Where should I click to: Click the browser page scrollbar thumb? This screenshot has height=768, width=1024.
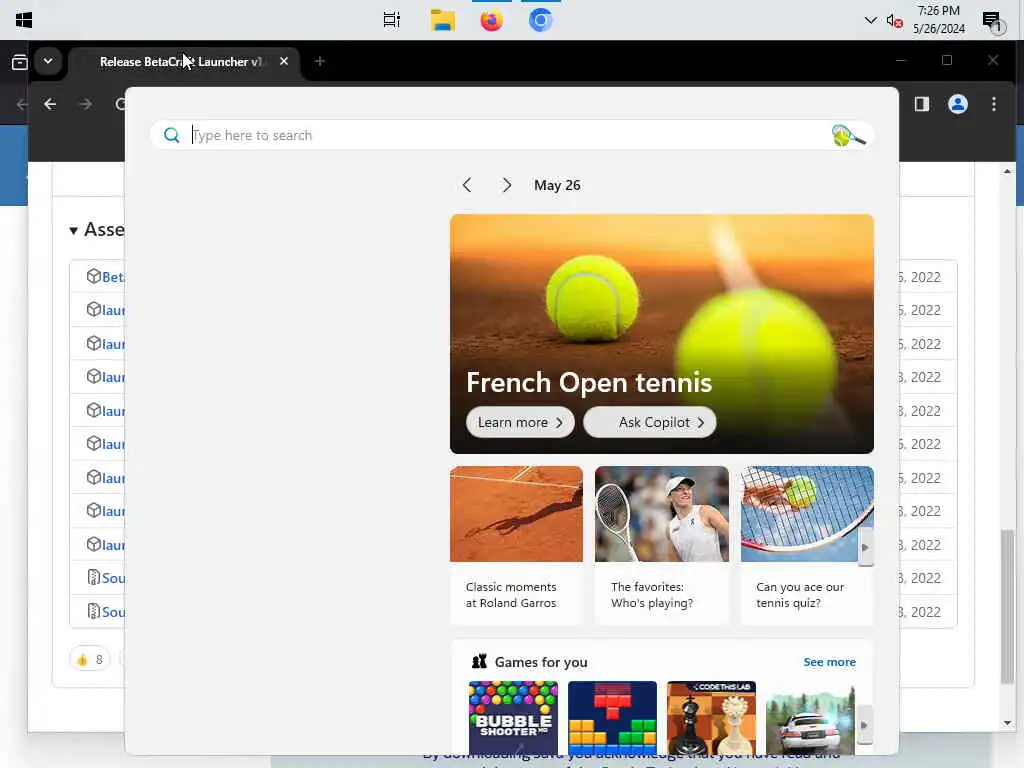click(x=1007, y=606)
